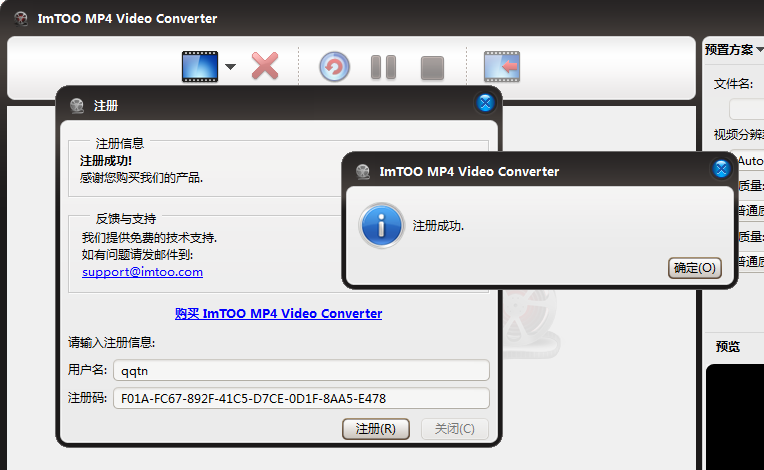Close the 注册成功 message box with X
Screen dimensions: 764x470
(x=721, y=169)
